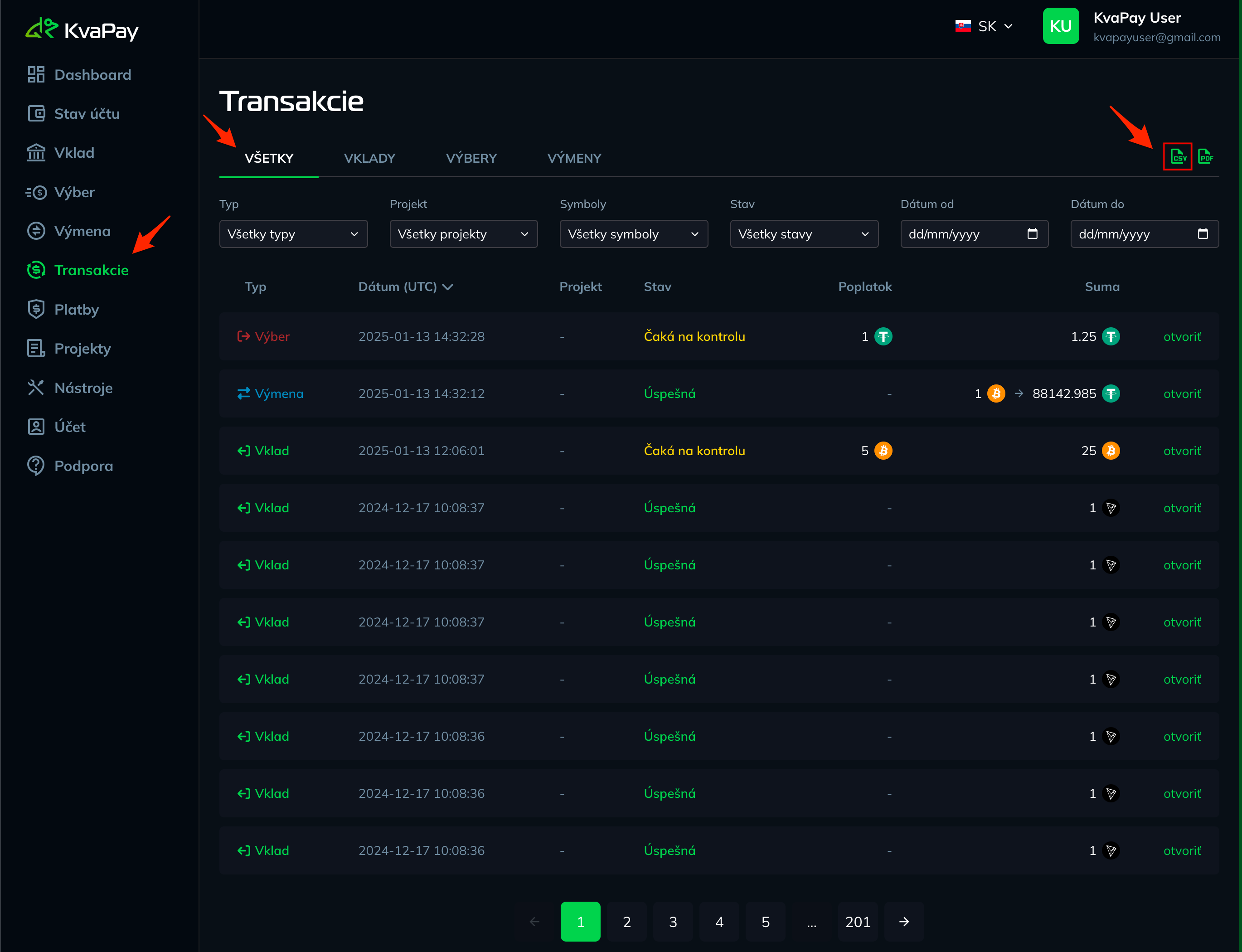Screen dimensions: 1242x952
Task: Switch to the VÝMENY tab
Action: coord(574,159)
